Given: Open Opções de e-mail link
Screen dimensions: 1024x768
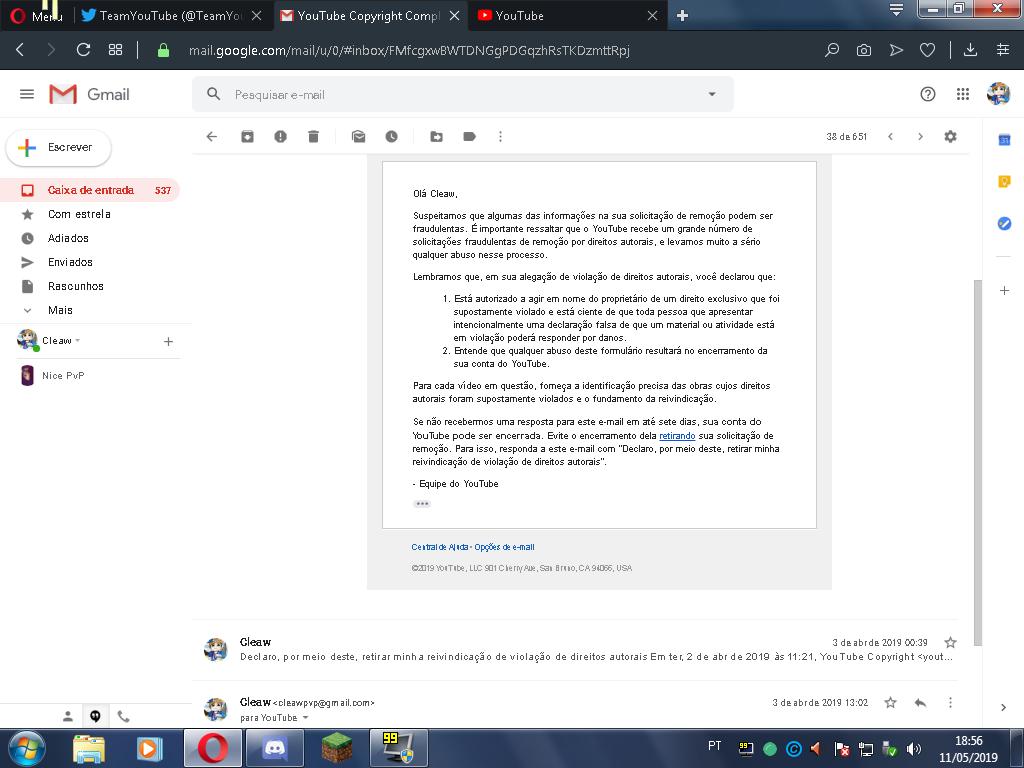Looking at the screenshot, I should (x=504, y=547).
